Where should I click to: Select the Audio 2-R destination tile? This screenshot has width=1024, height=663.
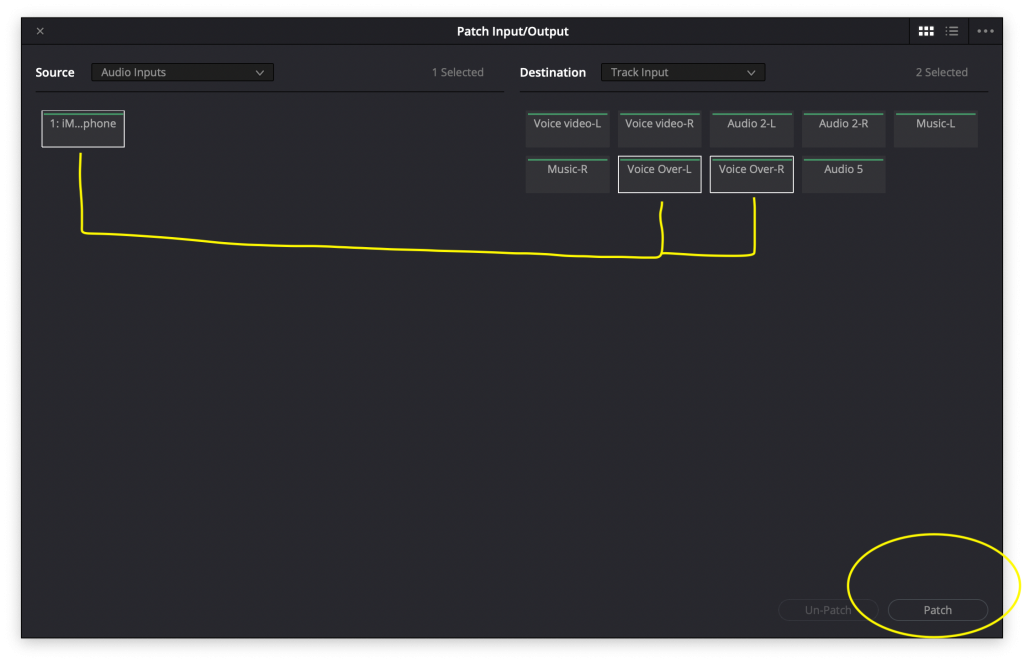click(843, 129)
